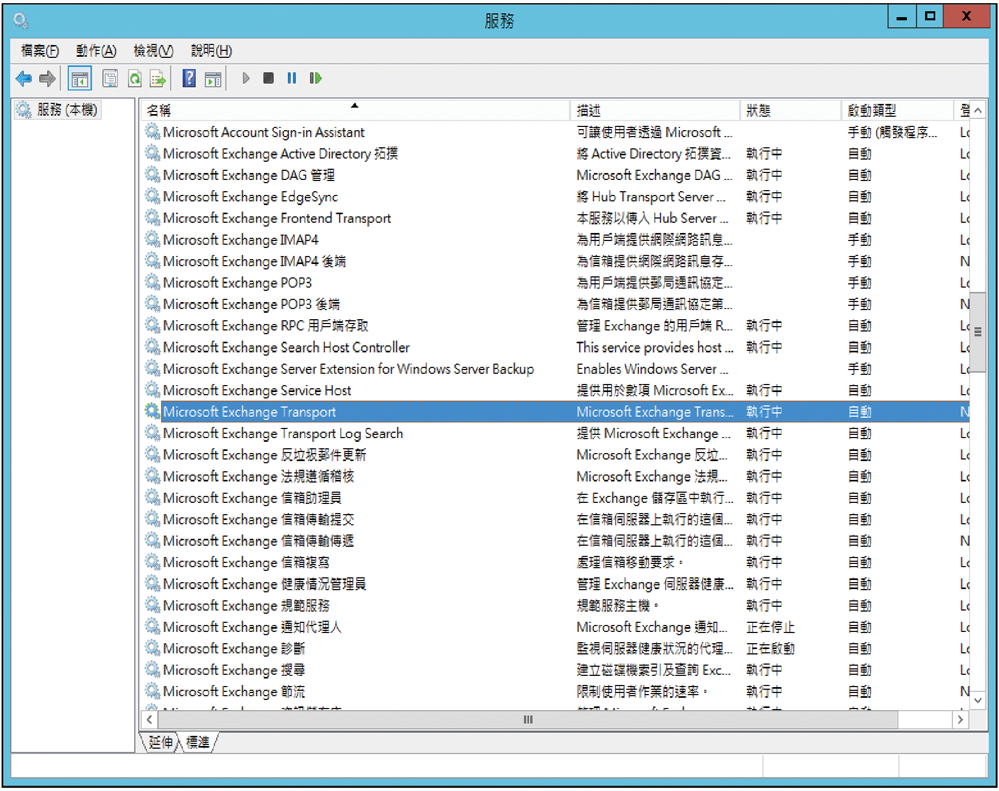Click gear icon next to Microsoft Exchange 節流

point(152,691)
